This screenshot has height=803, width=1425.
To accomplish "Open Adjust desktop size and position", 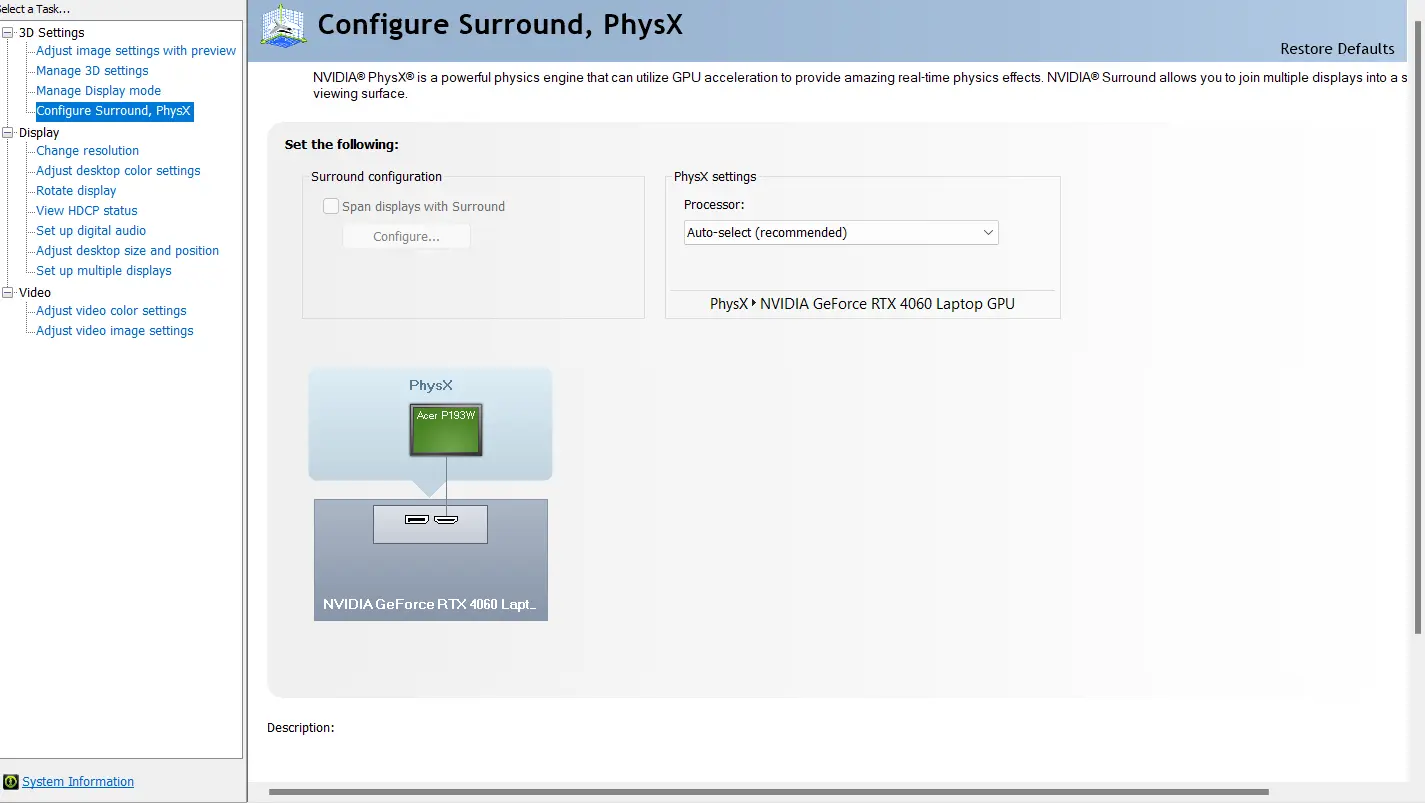I will coord(127,251).
